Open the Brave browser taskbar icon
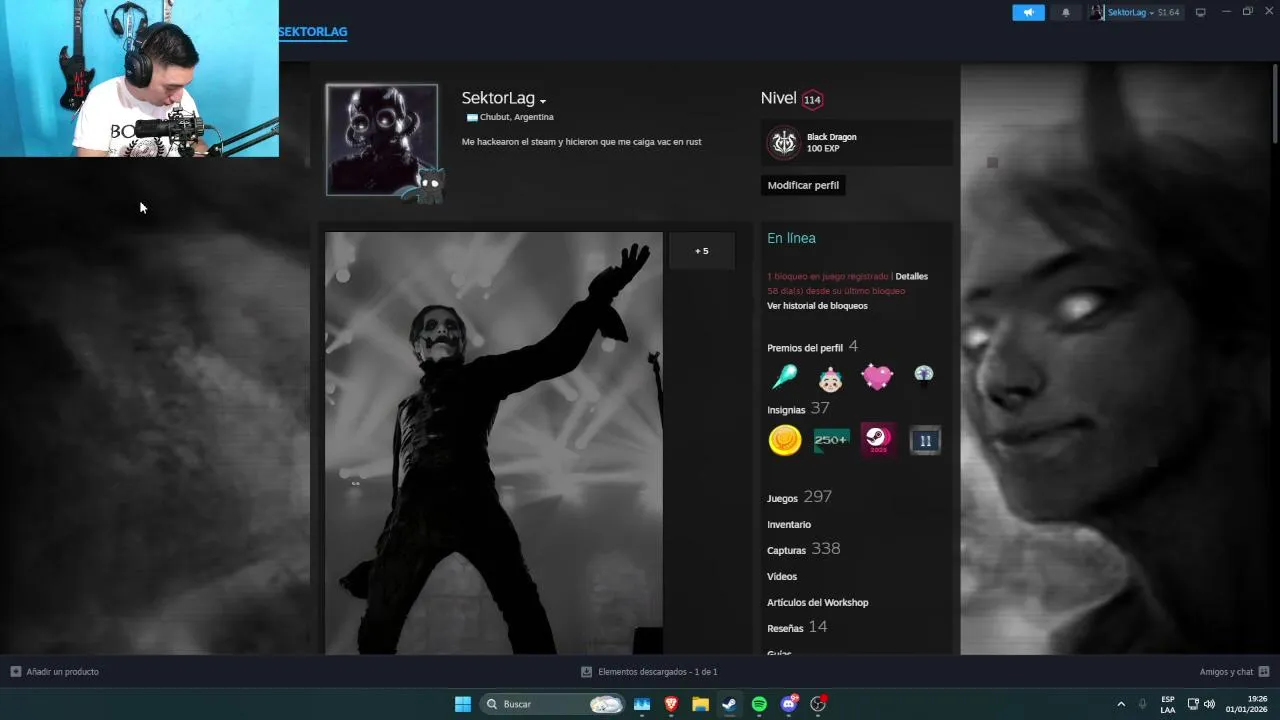The image size is (1280, 720). click(x=671, y=704)
